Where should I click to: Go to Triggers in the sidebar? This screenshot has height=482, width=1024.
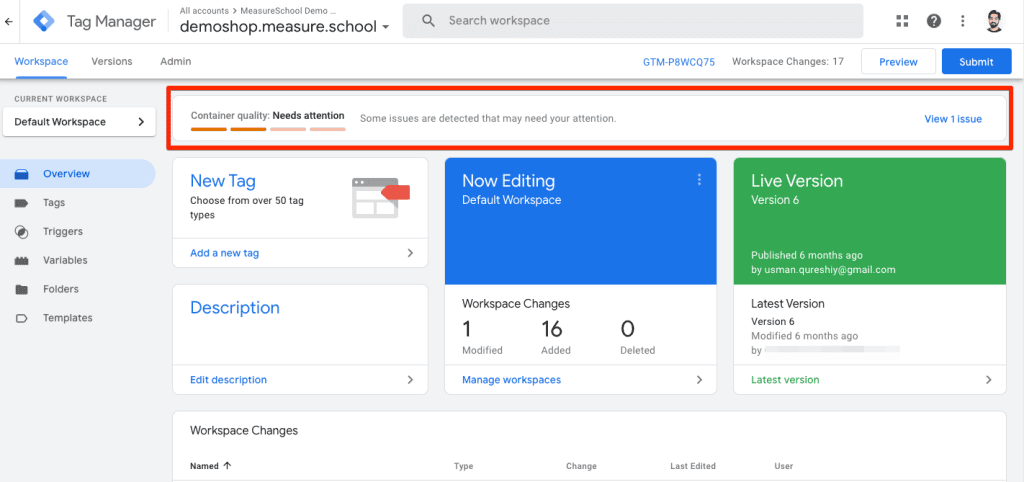click(x=62, y=232)
